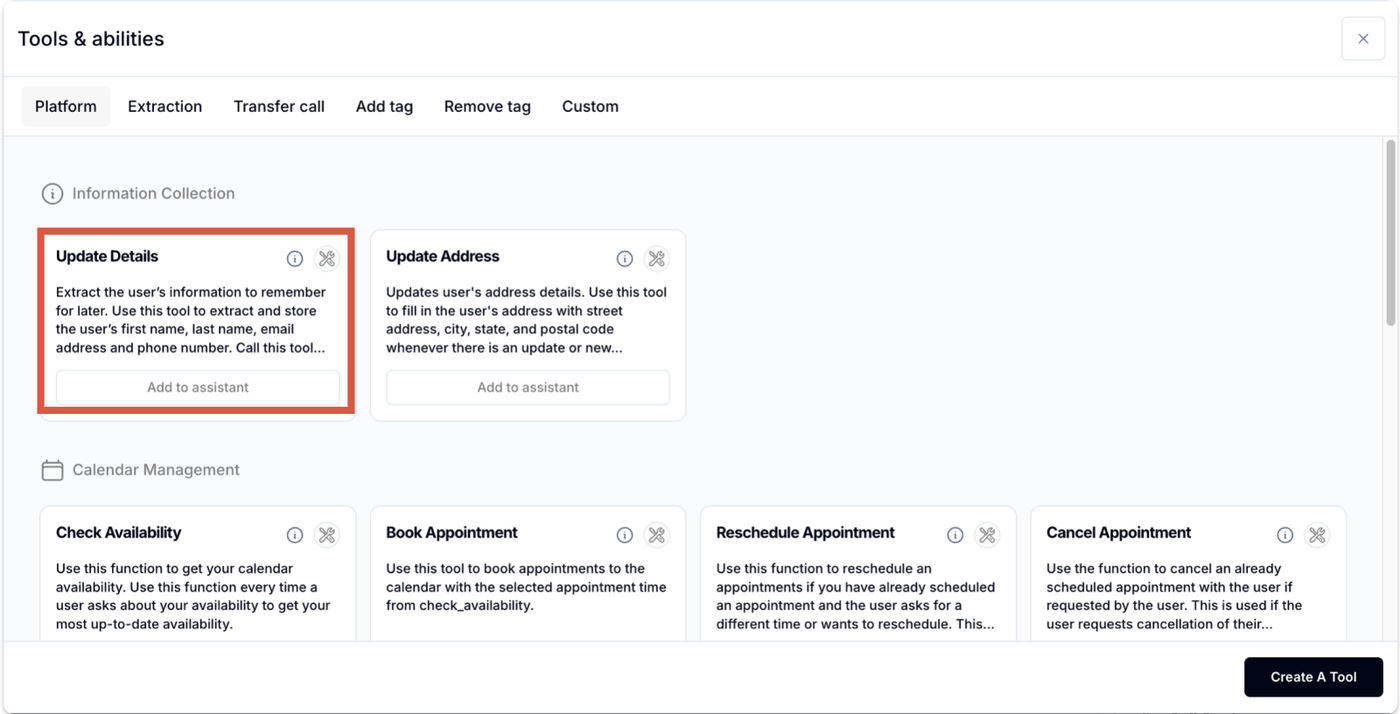Open the tool settings icon on Update Details

click(327, 259)
